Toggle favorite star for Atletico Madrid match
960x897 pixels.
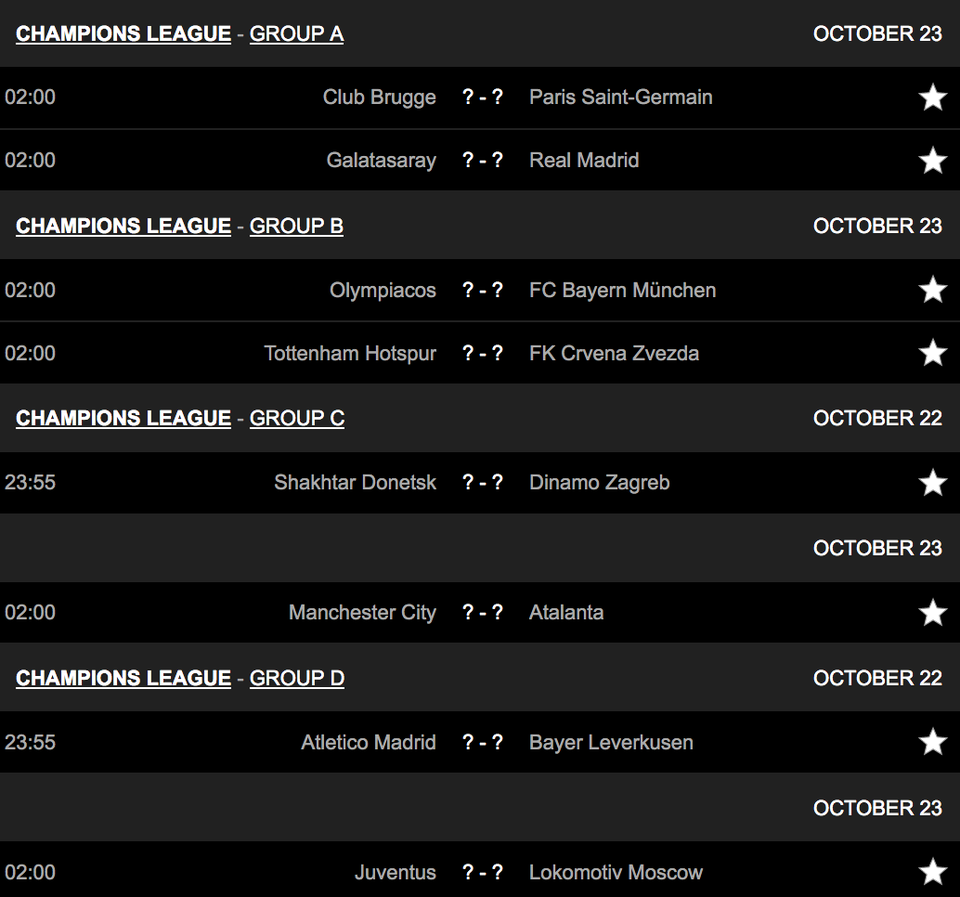click(932, 742)
